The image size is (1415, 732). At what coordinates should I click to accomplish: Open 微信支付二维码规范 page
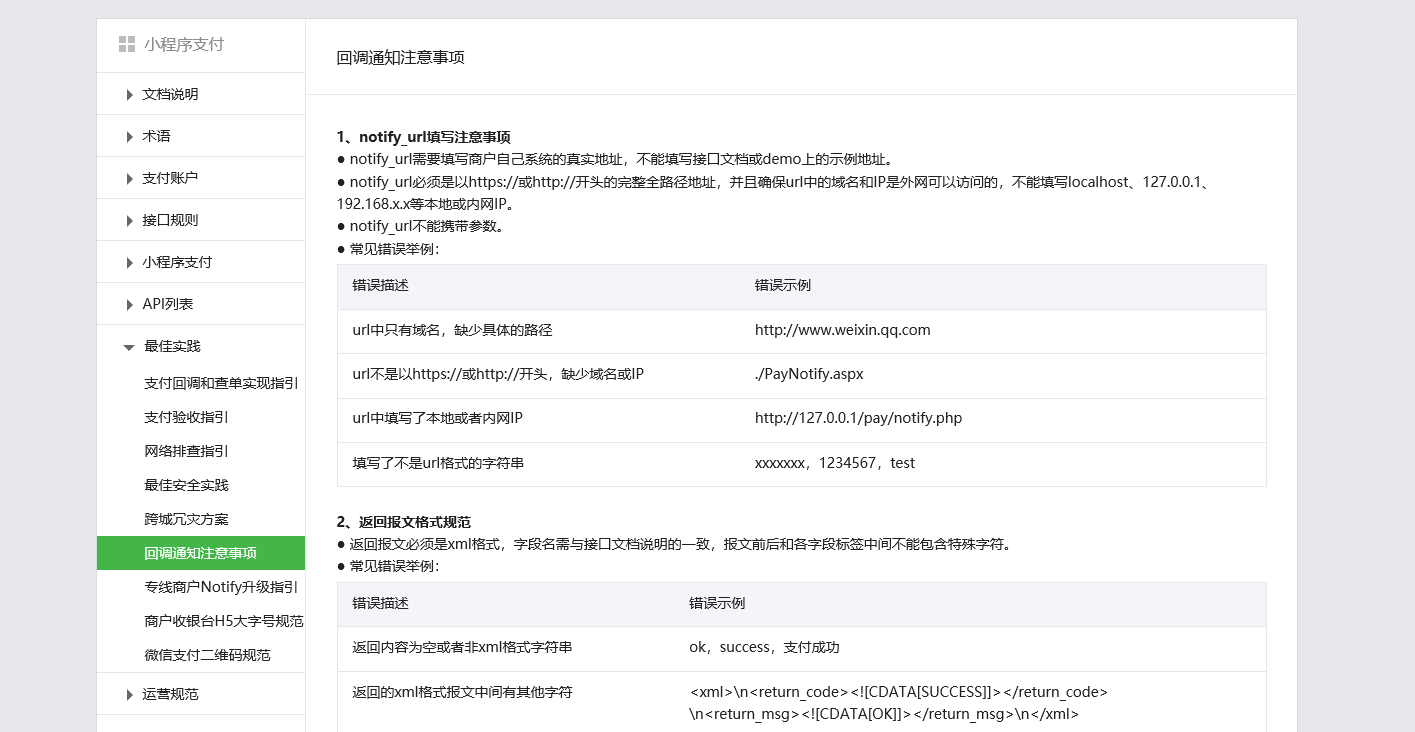(207, 655)
